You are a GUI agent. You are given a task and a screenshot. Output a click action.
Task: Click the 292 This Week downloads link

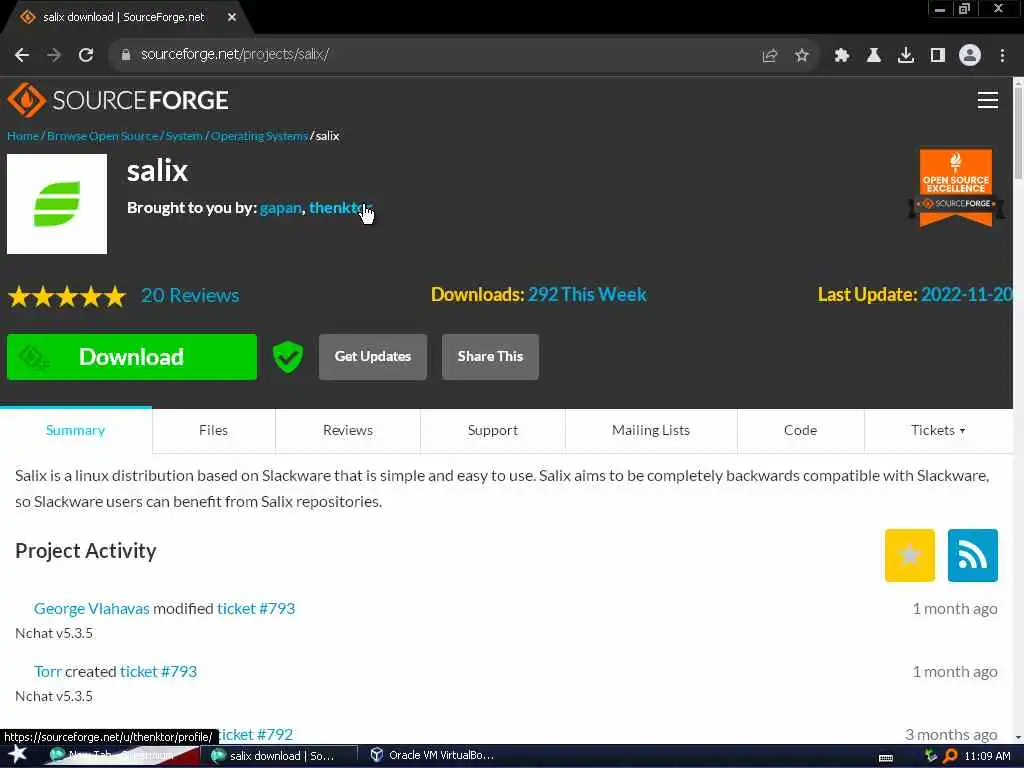point(587,295)
